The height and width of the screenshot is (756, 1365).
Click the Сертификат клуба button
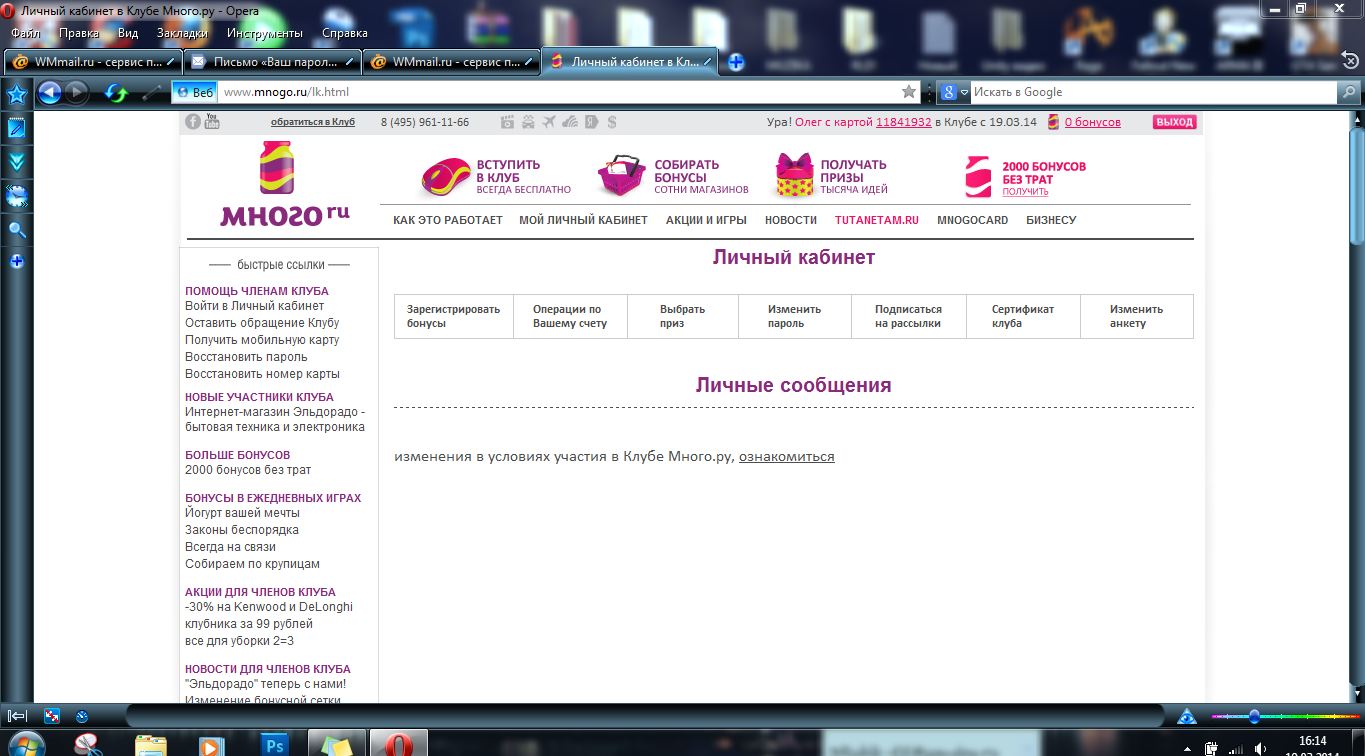(x=1023, y=316)
